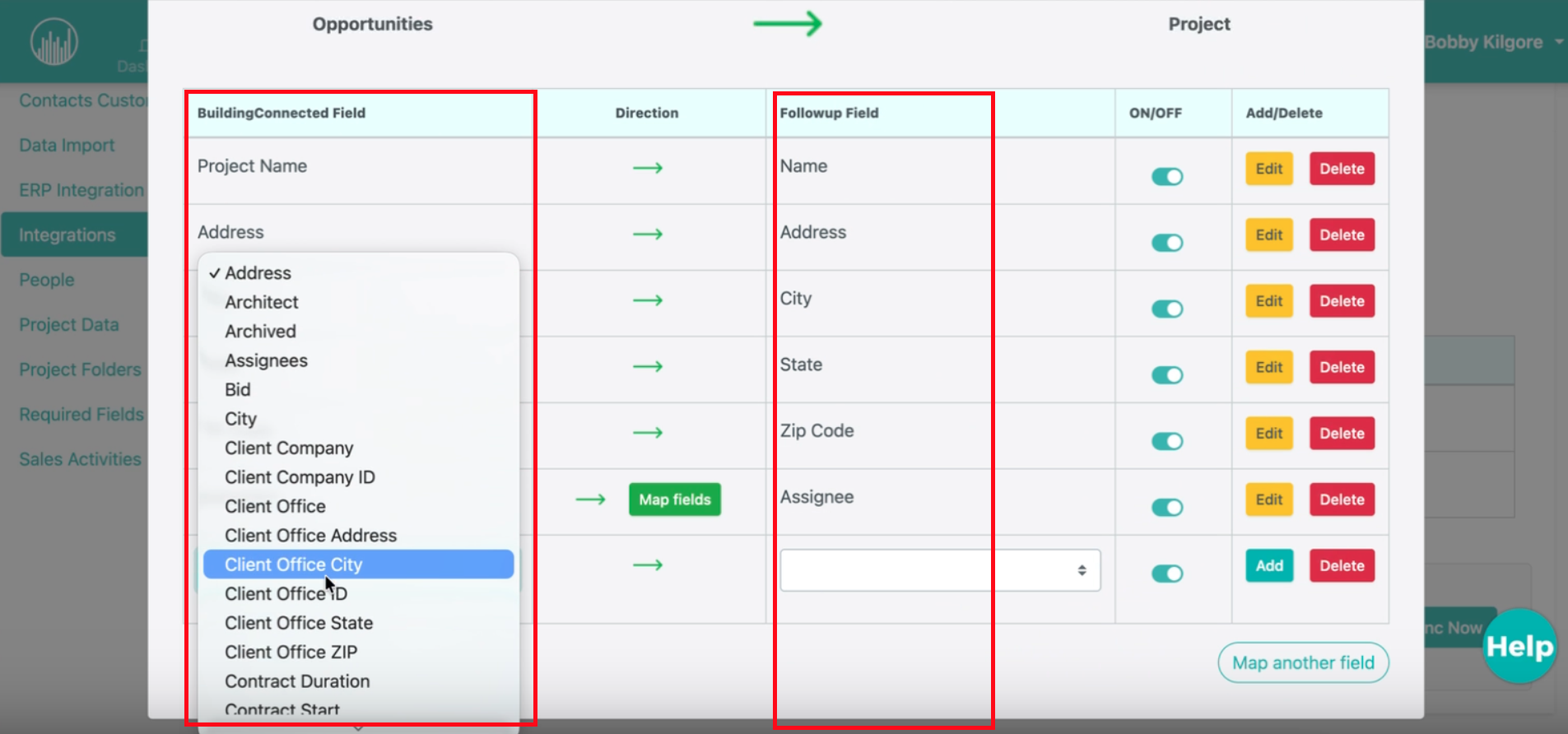Open the Bobby Kilgore user menu
The height and width of the screenshot is (734, 1568).
1493,42
